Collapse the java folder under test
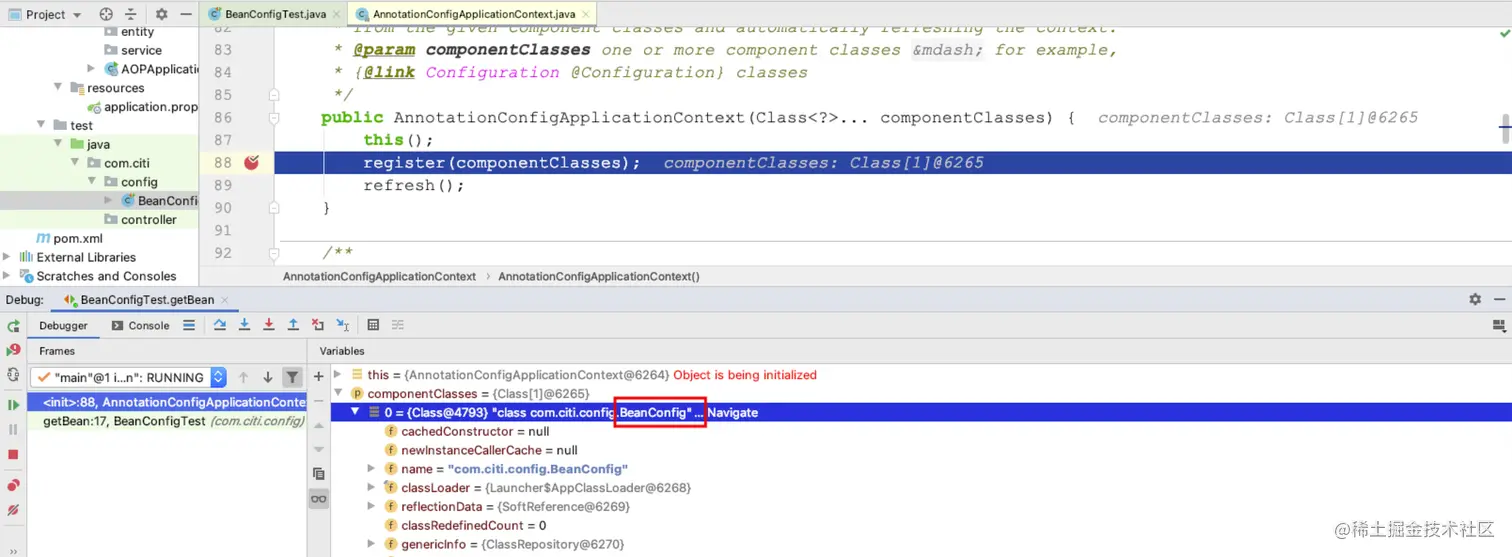Screen dimensions: 1512x557 (59, 144)
